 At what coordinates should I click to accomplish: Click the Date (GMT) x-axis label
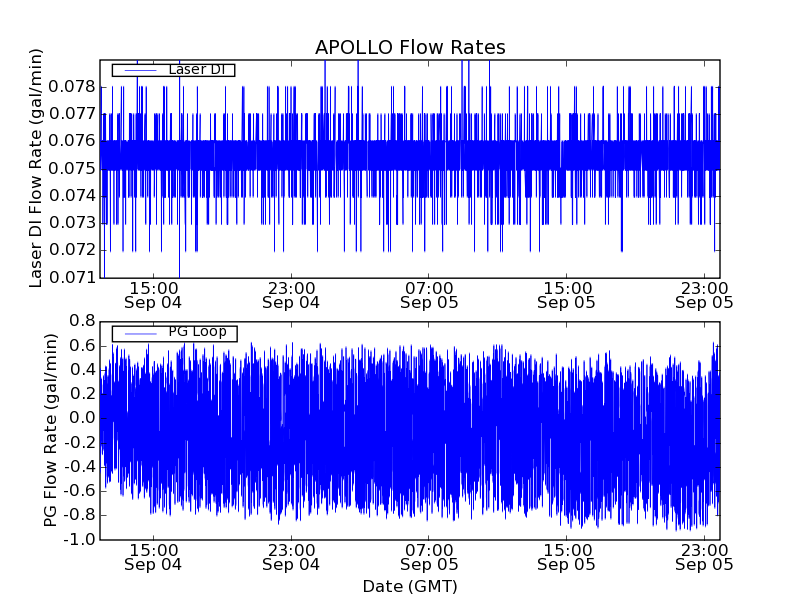tap(410, 586)
